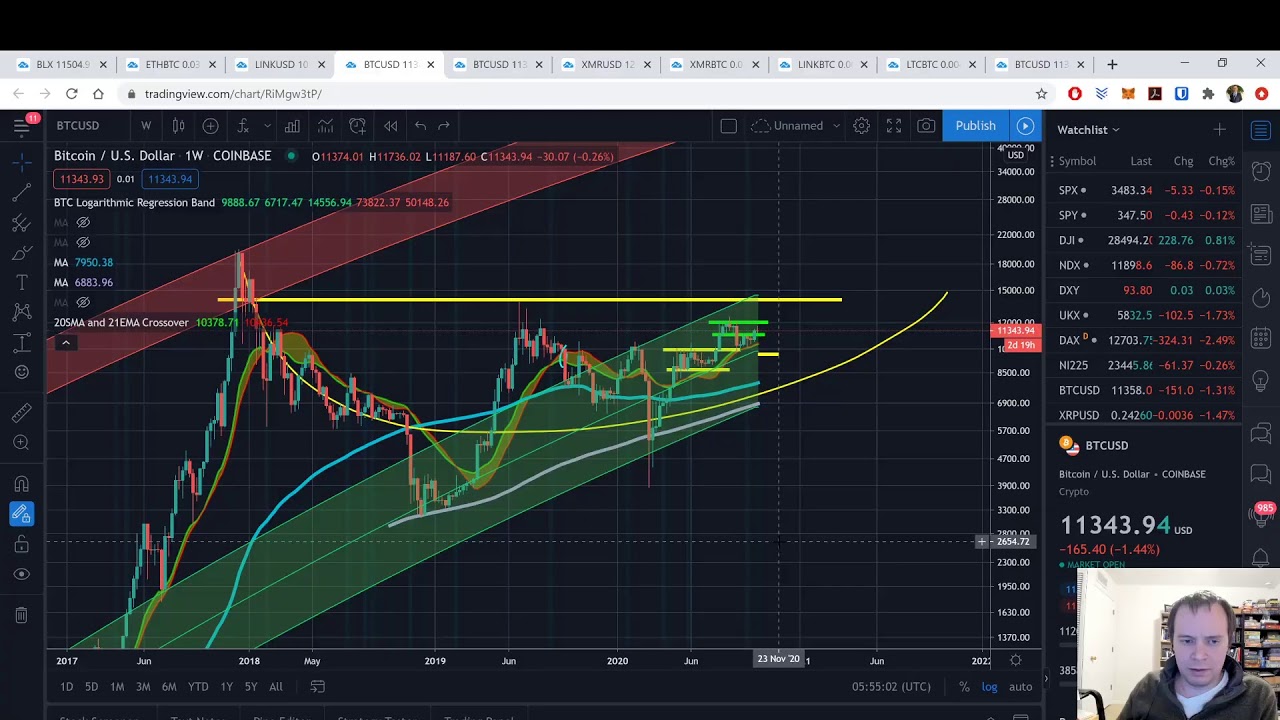Start bar replay mode
This screenshot has height=720, width=1280.
click(391, 125)
